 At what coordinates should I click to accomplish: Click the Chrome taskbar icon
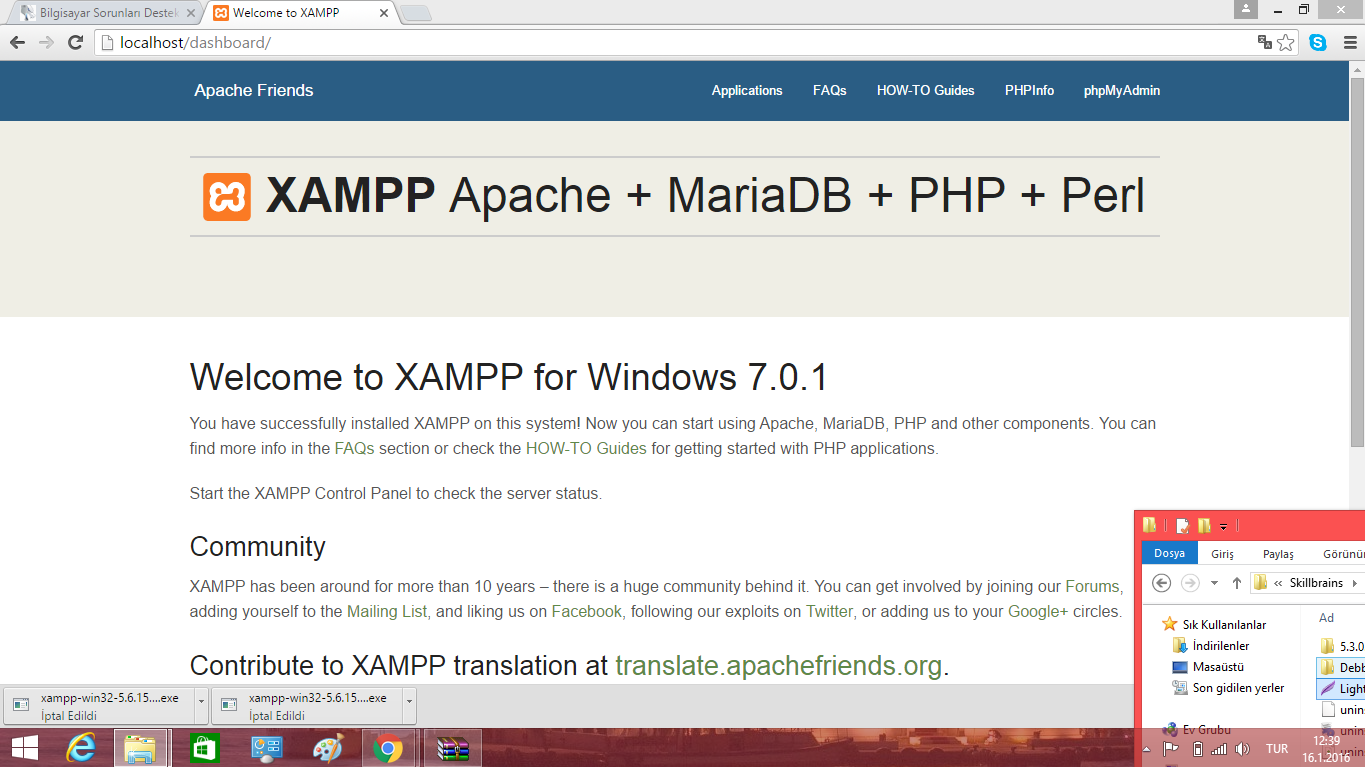[x=388, y=748]
